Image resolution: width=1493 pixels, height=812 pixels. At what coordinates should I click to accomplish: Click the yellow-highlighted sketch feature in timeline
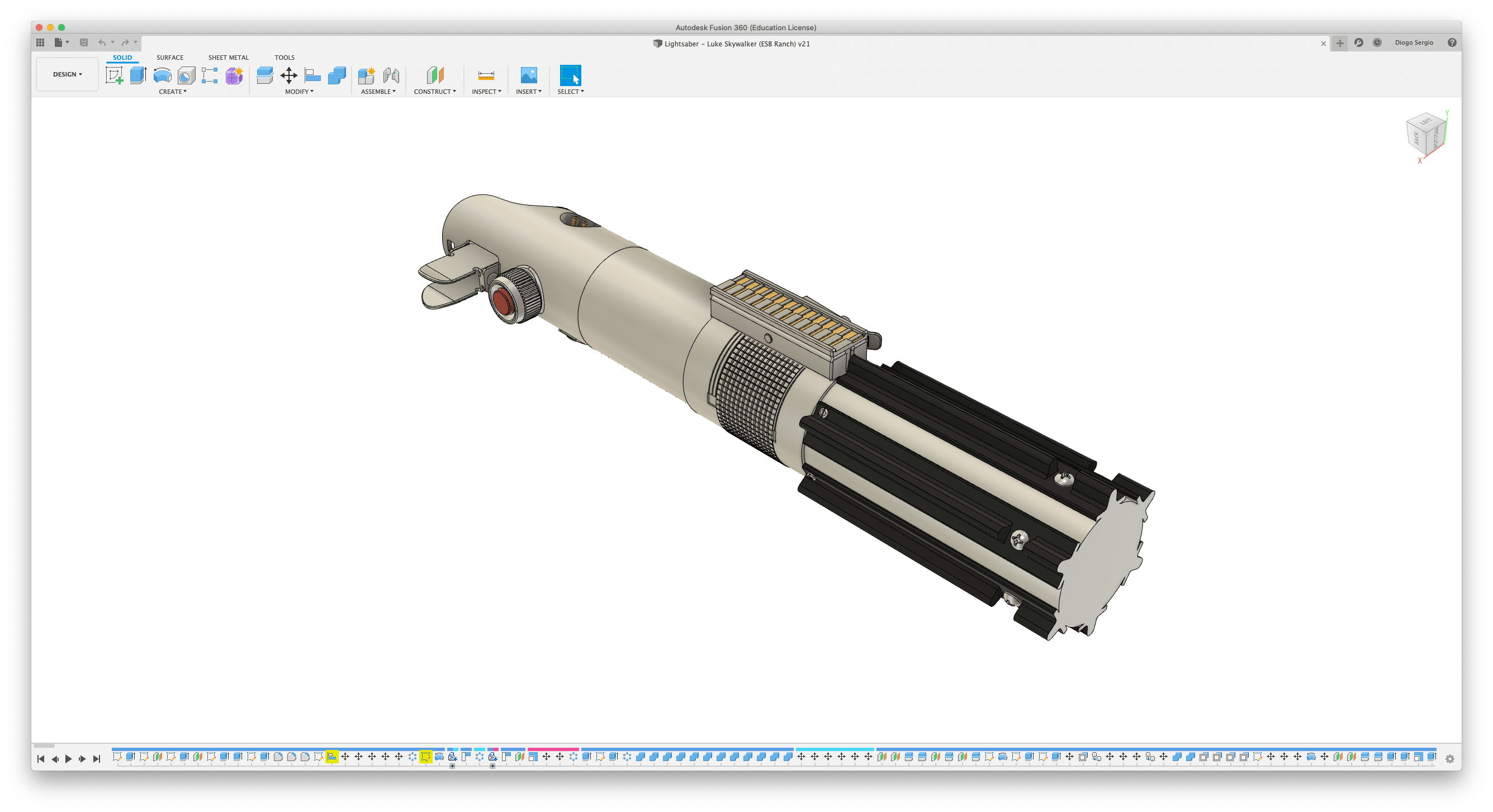pos(425,757)
